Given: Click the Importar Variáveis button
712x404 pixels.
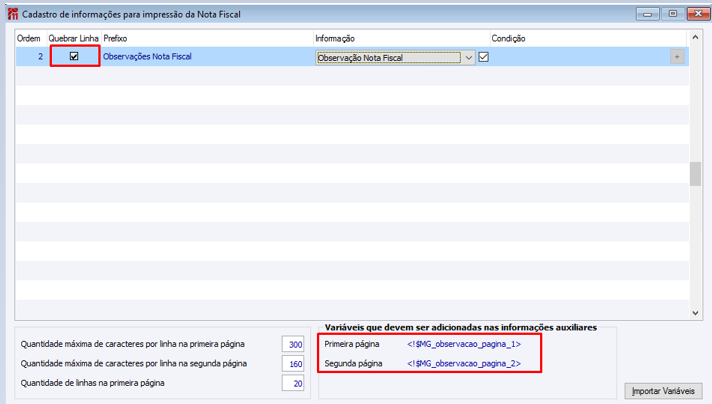Looking at the screenshot, I should 663,391.
